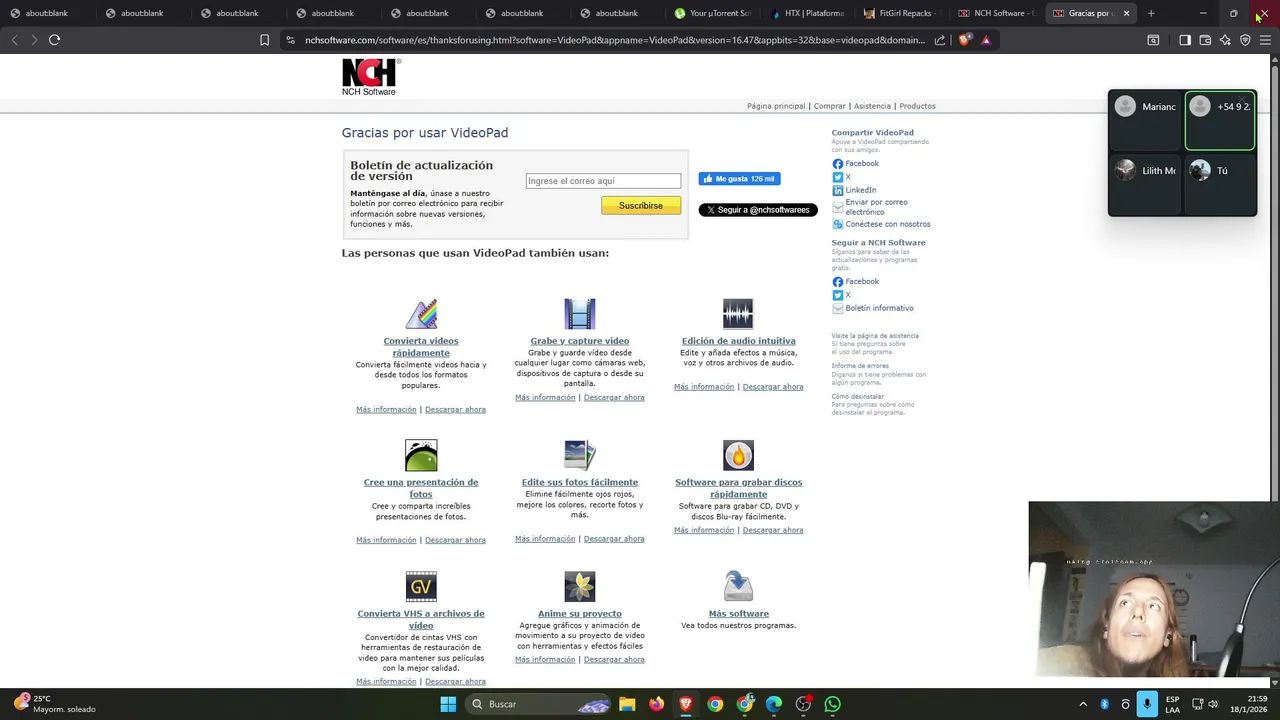
Task: Open the Brave Wallet icon
Action: click(1205, 40)
